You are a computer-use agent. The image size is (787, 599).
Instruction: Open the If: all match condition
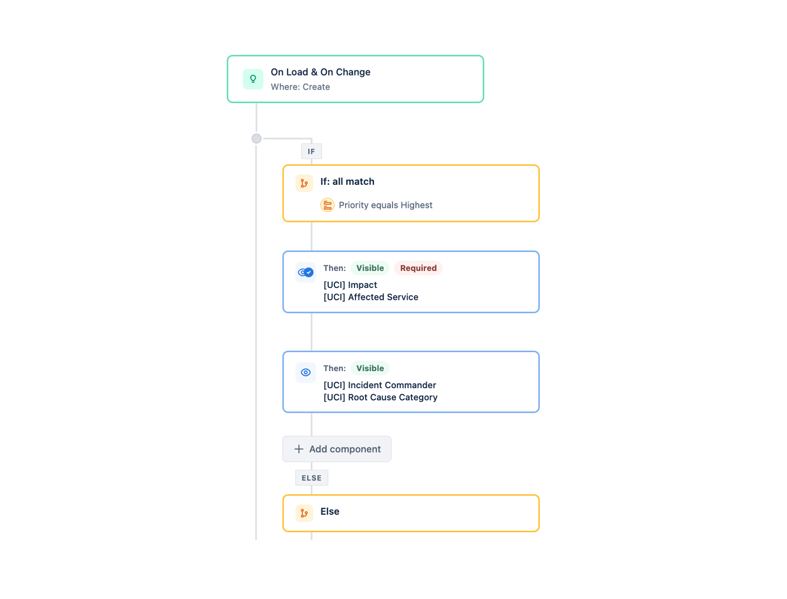click(x=347, y=182)
